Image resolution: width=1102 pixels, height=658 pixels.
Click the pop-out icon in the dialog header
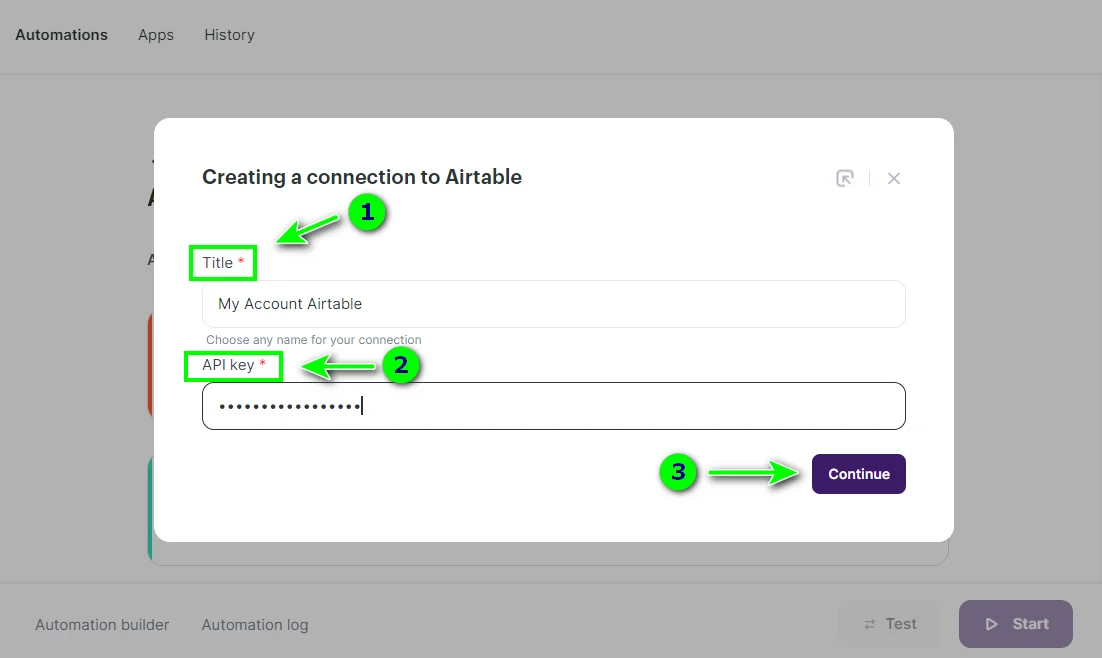coord(845,178)
